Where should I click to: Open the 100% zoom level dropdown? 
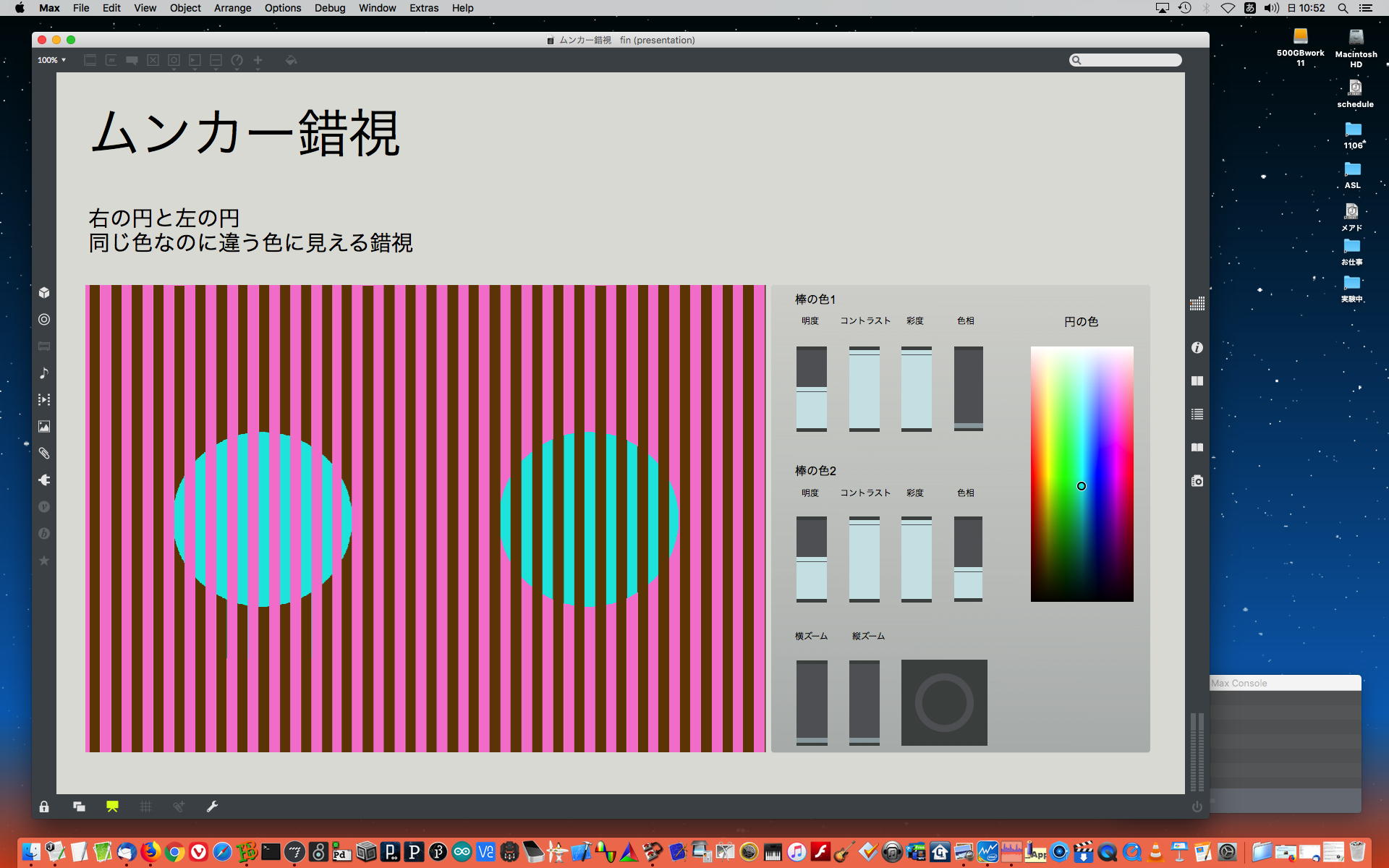click(52, 60)
